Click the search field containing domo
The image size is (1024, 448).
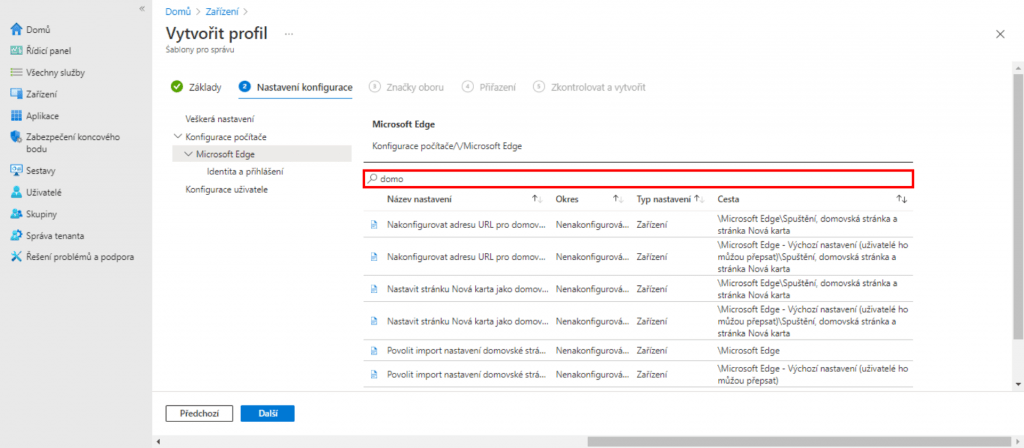(638, 178)
